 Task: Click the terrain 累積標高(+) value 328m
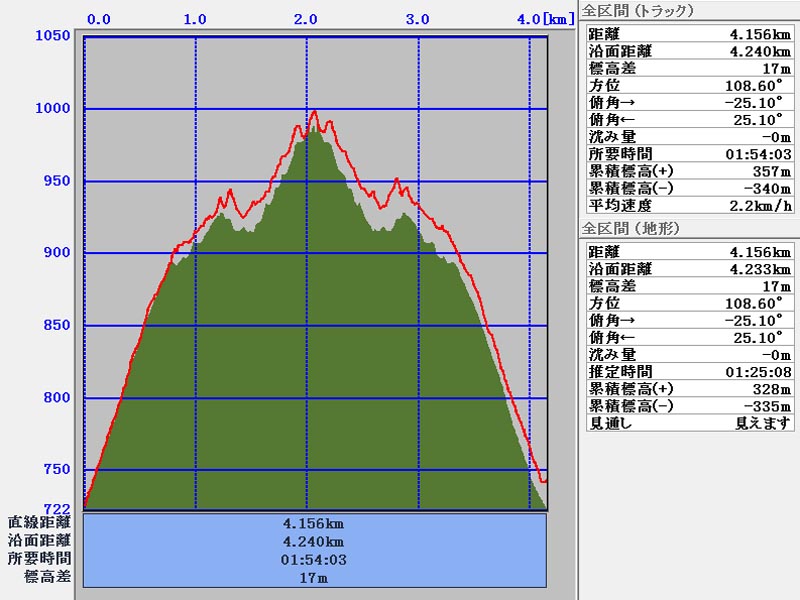pos(775,389)
